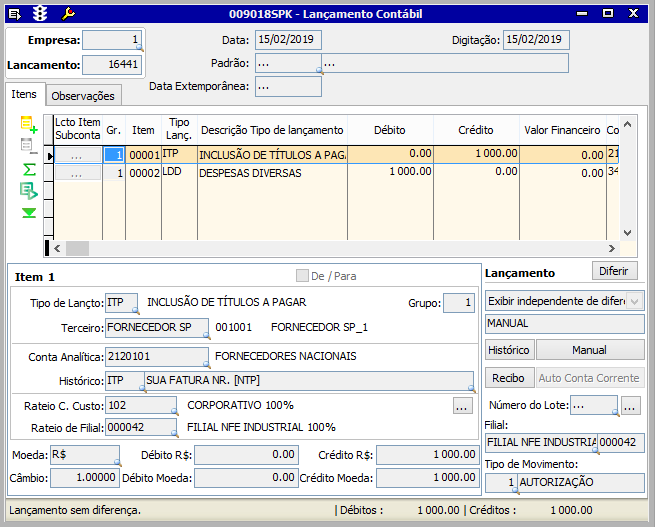Click the Valor Financeiro column header

(562, 130)
